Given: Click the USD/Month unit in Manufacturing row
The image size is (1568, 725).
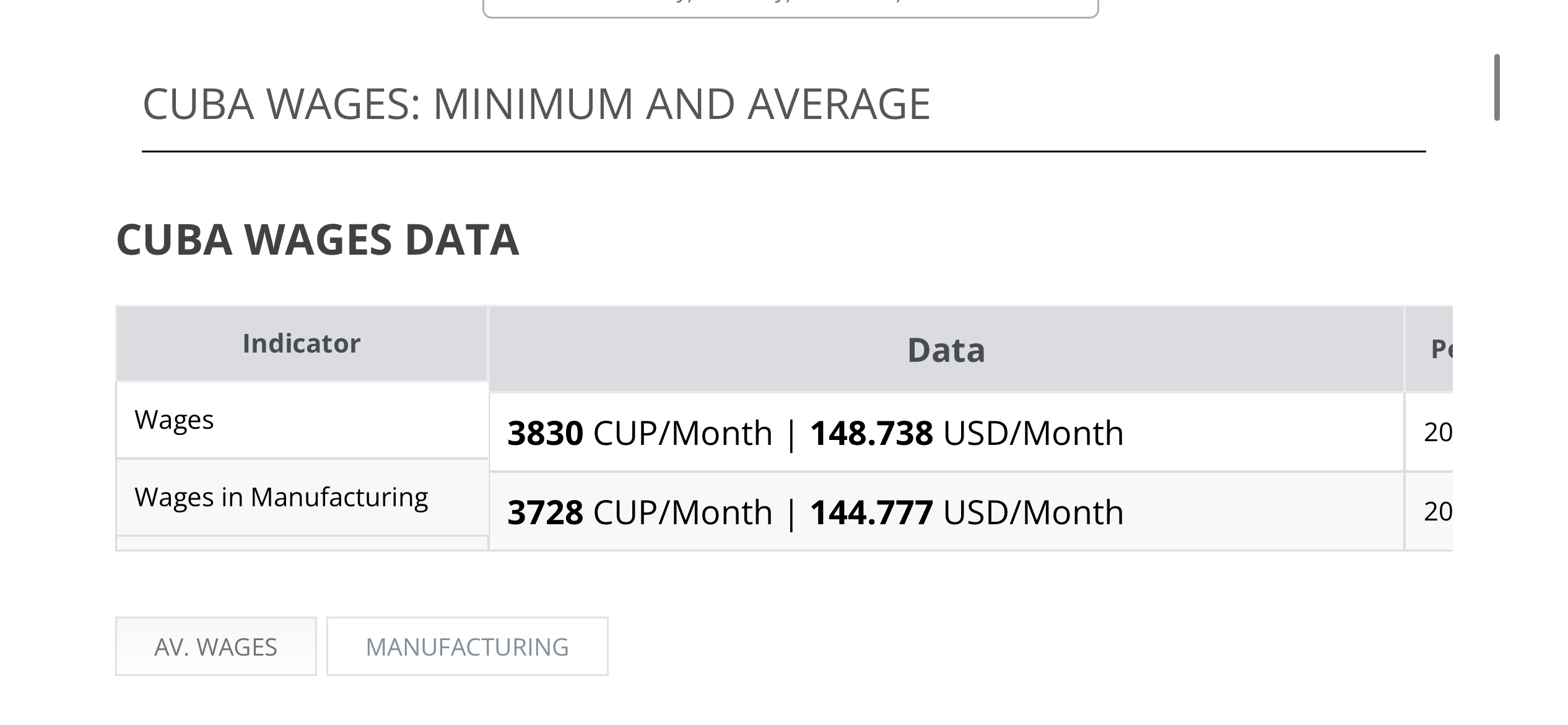Looking at the screenshot, I should coord(1033,512).
